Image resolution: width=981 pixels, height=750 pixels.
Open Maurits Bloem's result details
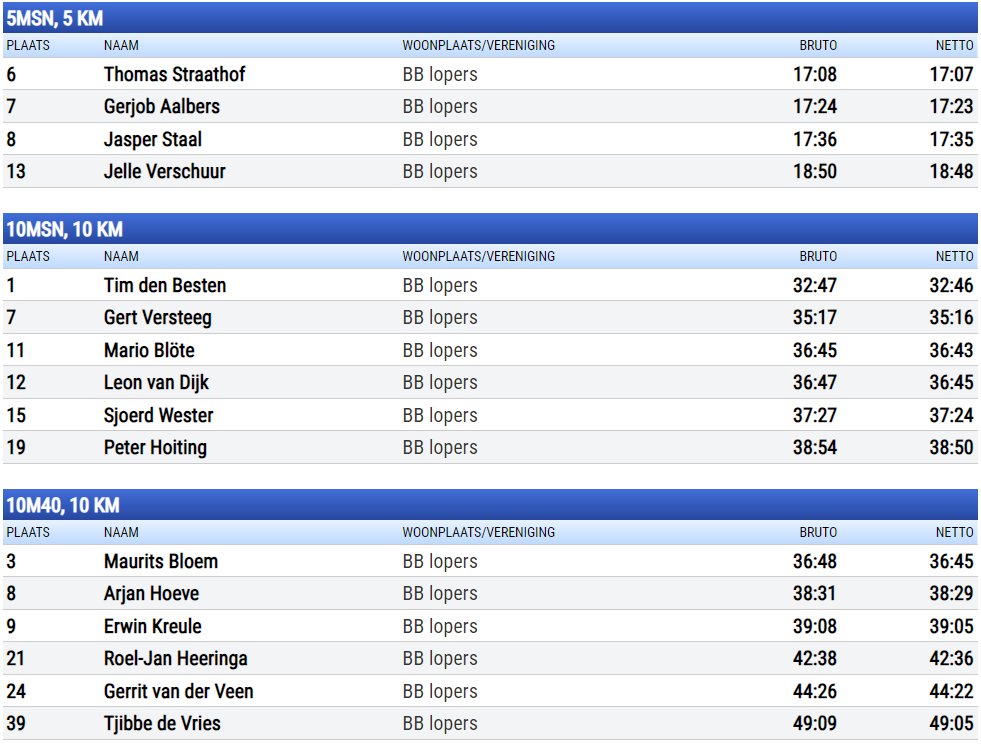pos(160,561)
